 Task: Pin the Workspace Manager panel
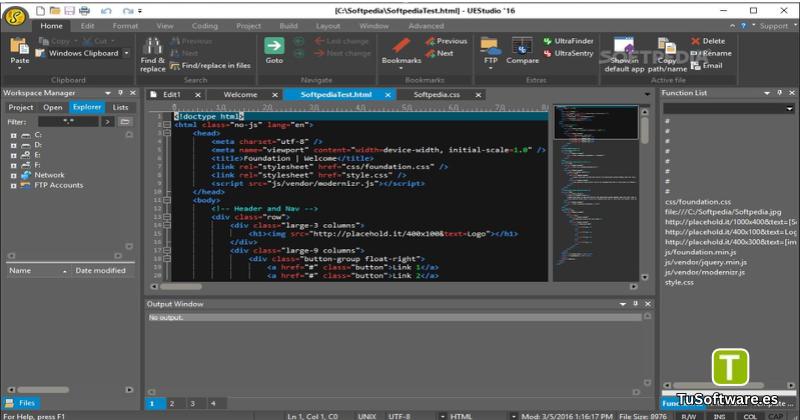pyautogui.click(x=120, y=93)
